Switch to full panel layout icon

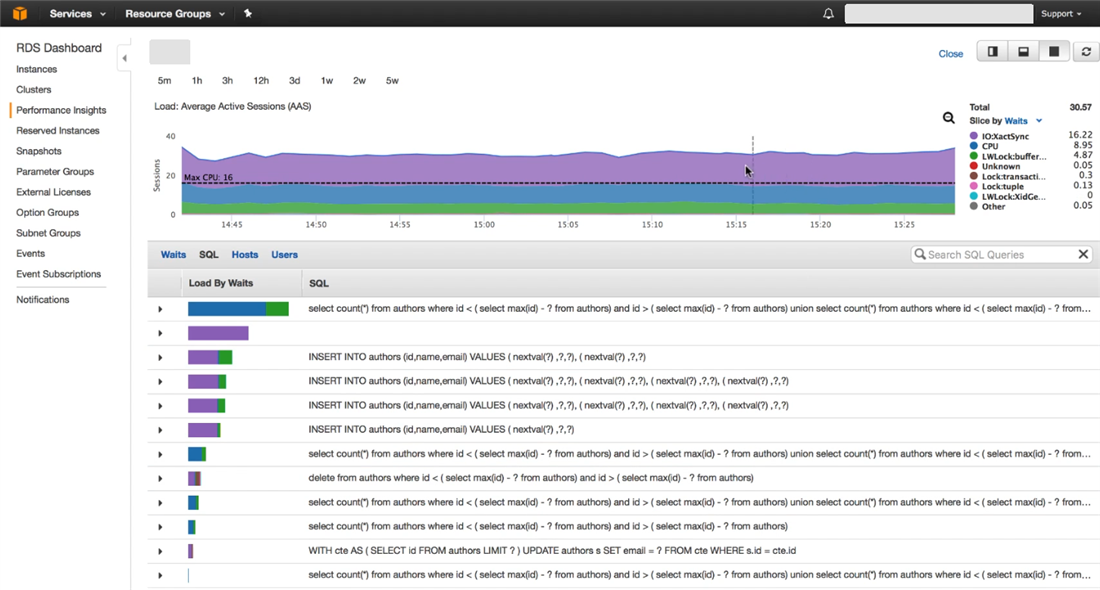[1054, 51]
